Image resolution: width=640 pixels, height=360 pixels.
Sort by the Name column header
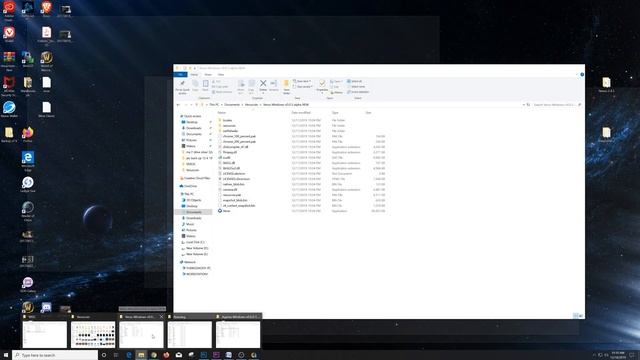[222, 113]
